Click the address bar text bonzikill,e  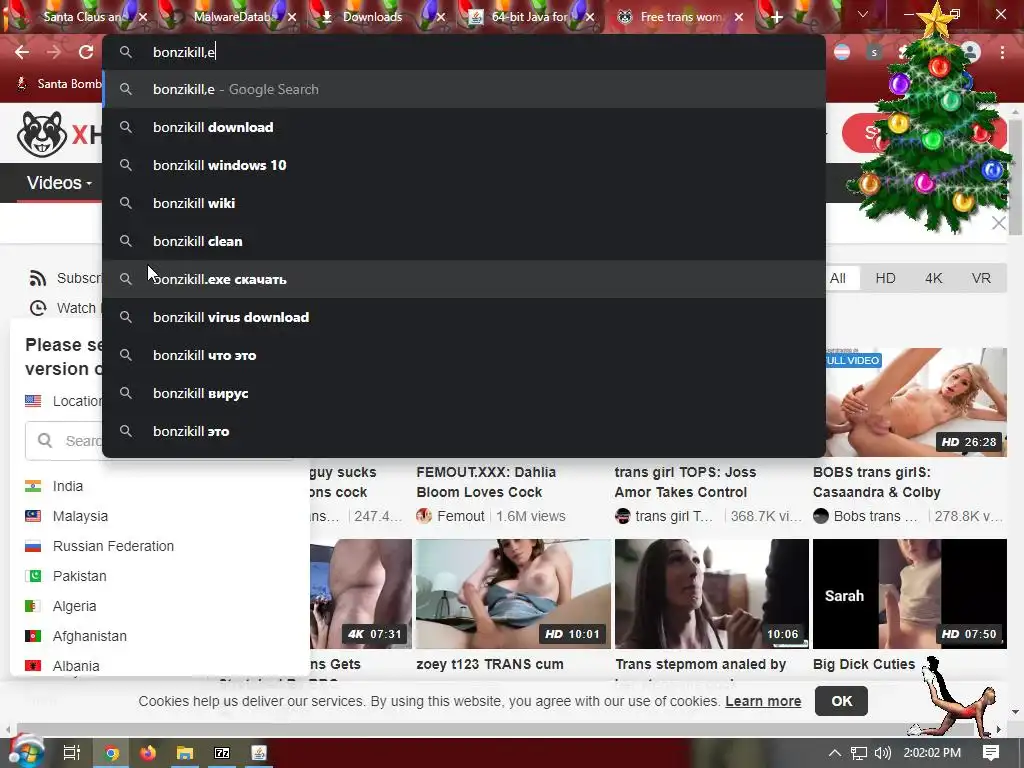click(184, 52)
